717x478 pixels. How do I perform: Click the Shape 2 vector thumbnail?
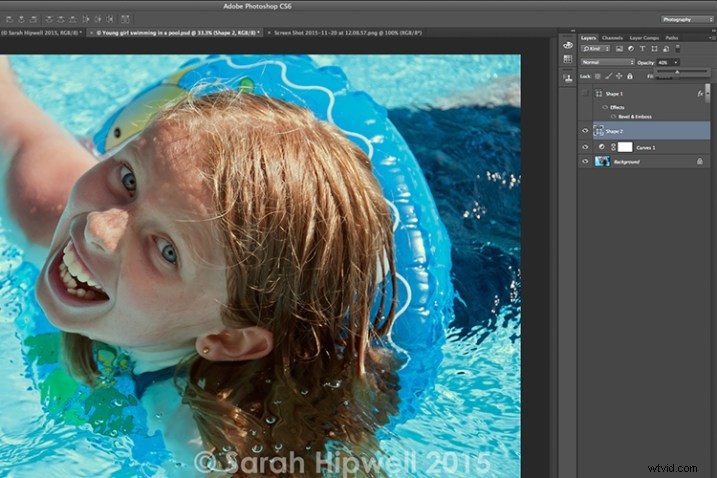[x=599, y=131]
